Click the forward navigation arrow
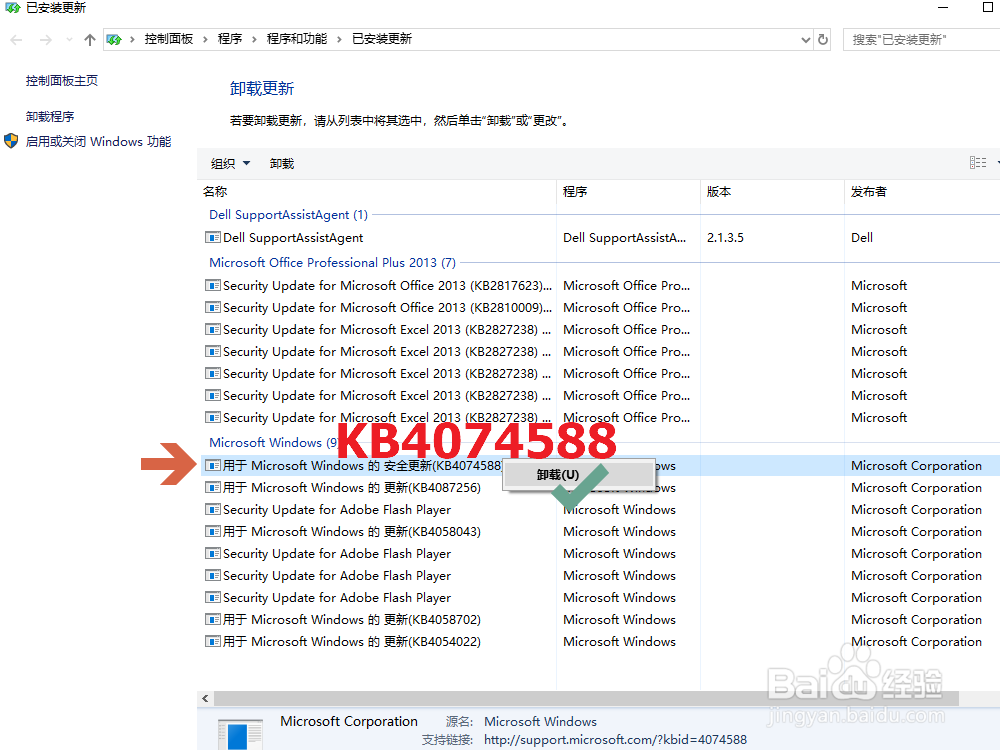 tap(45, 40)
